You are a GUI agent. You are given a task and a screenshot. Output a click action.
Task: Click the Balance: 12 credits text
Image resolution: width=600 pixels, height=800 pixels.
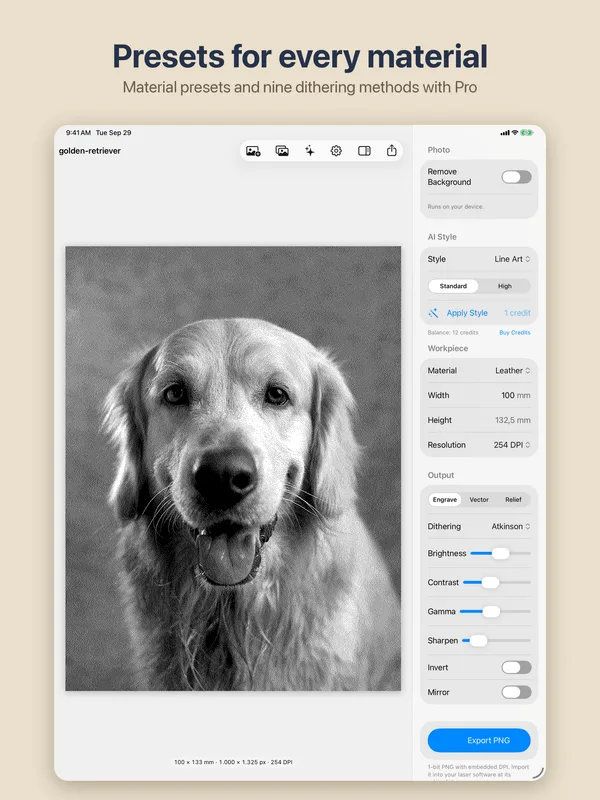(x=453, y=333)
